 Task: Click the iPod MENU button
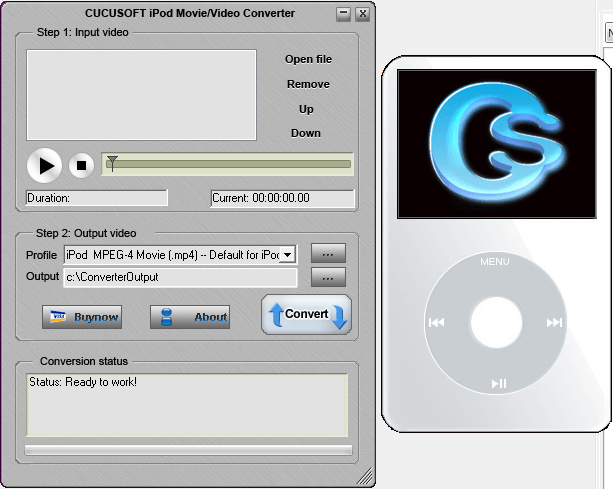click(495, 262)
